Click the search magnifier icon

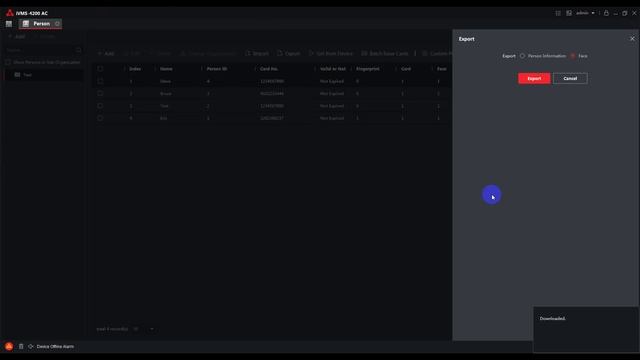[78, 50]
